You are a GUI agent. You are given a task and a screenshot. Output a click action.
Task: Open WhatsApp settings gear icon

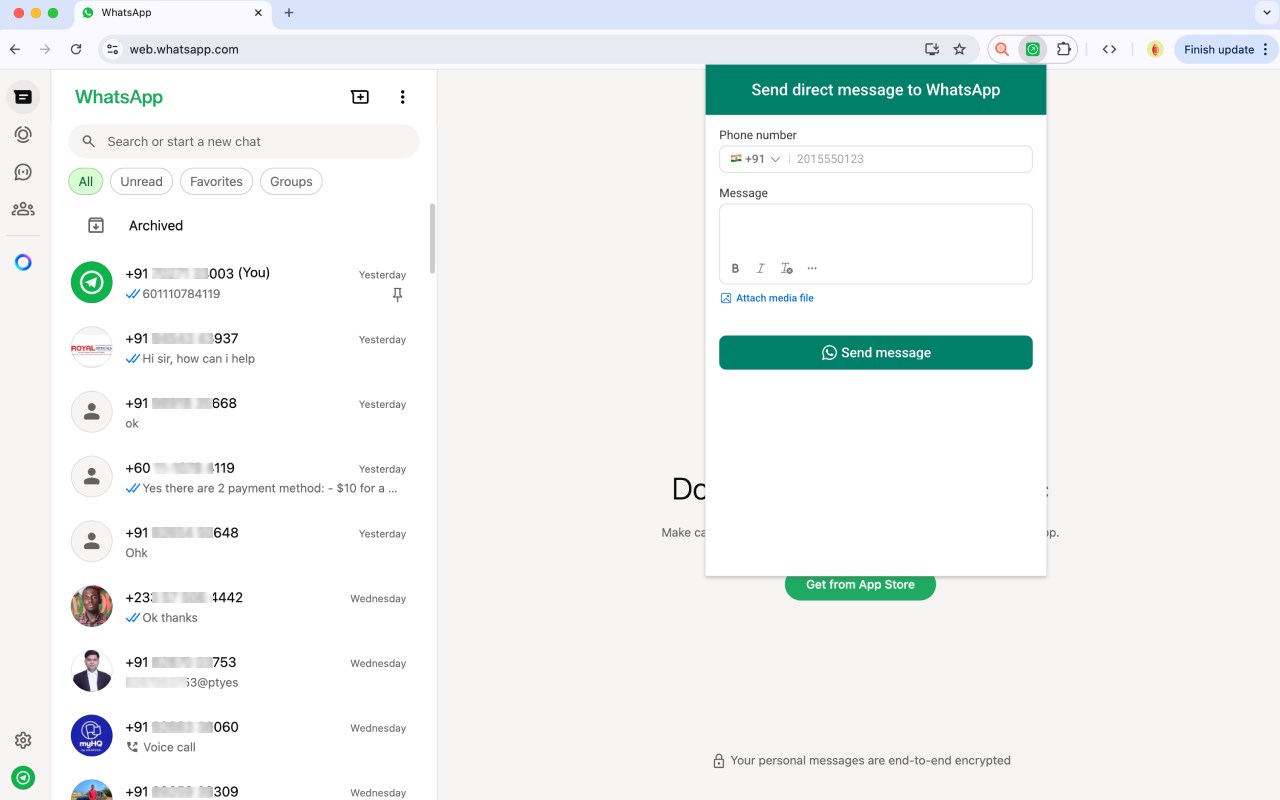pyautogui.click(x=23, y=740)
